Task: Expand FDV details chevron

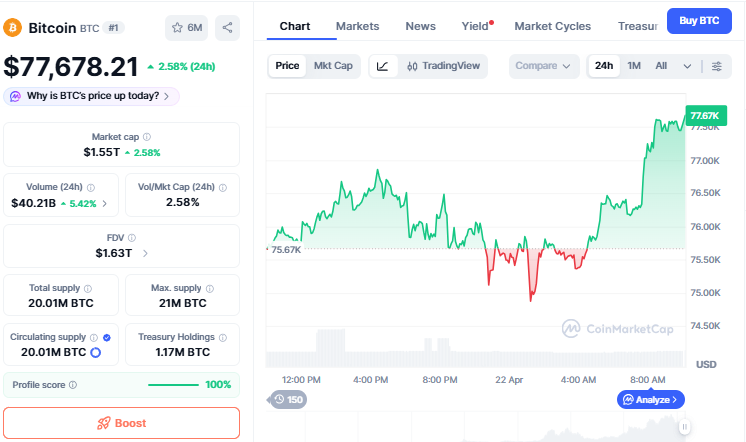Action: (145, 254)
